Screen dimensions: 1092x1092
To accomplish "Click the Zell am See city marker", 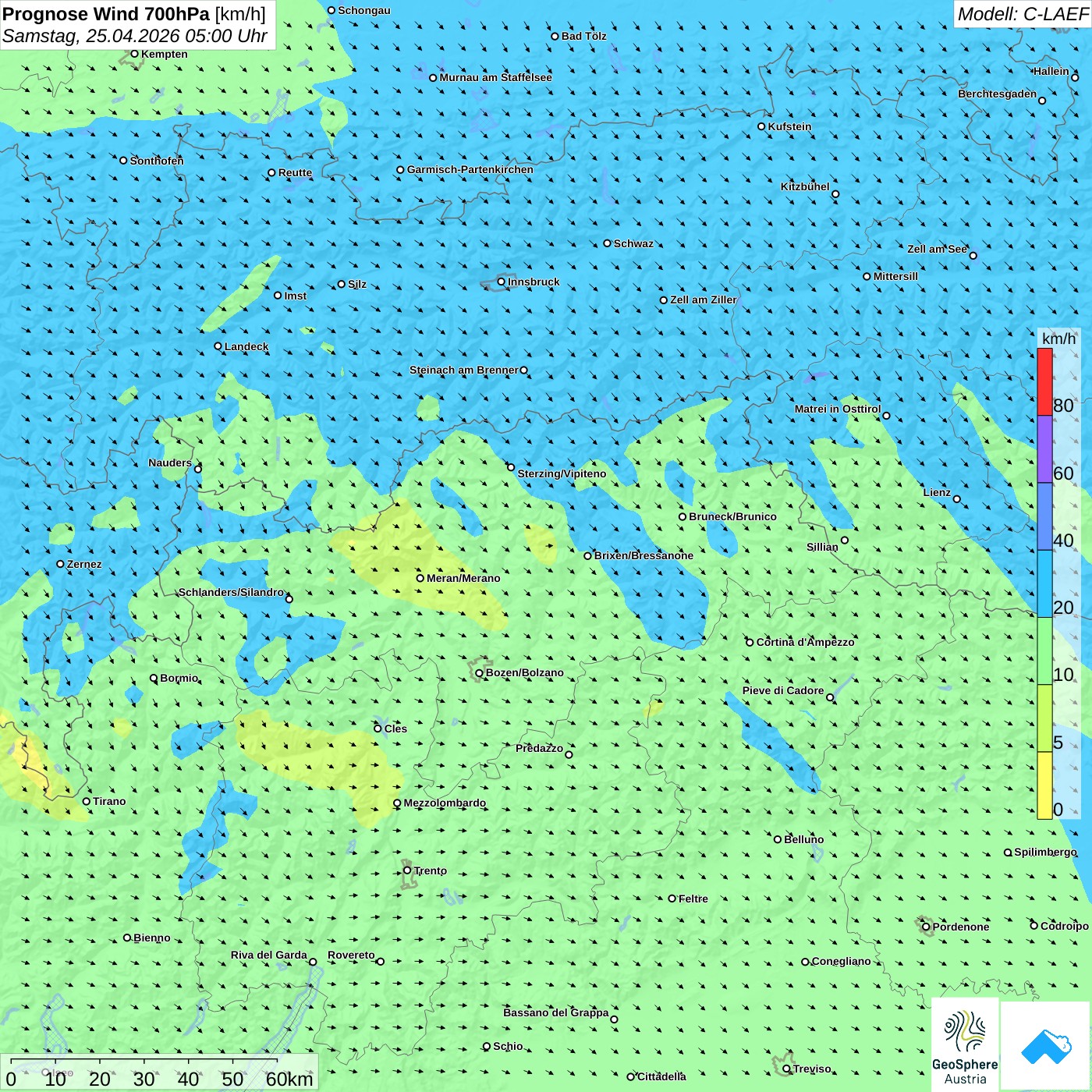I will 973,255.
